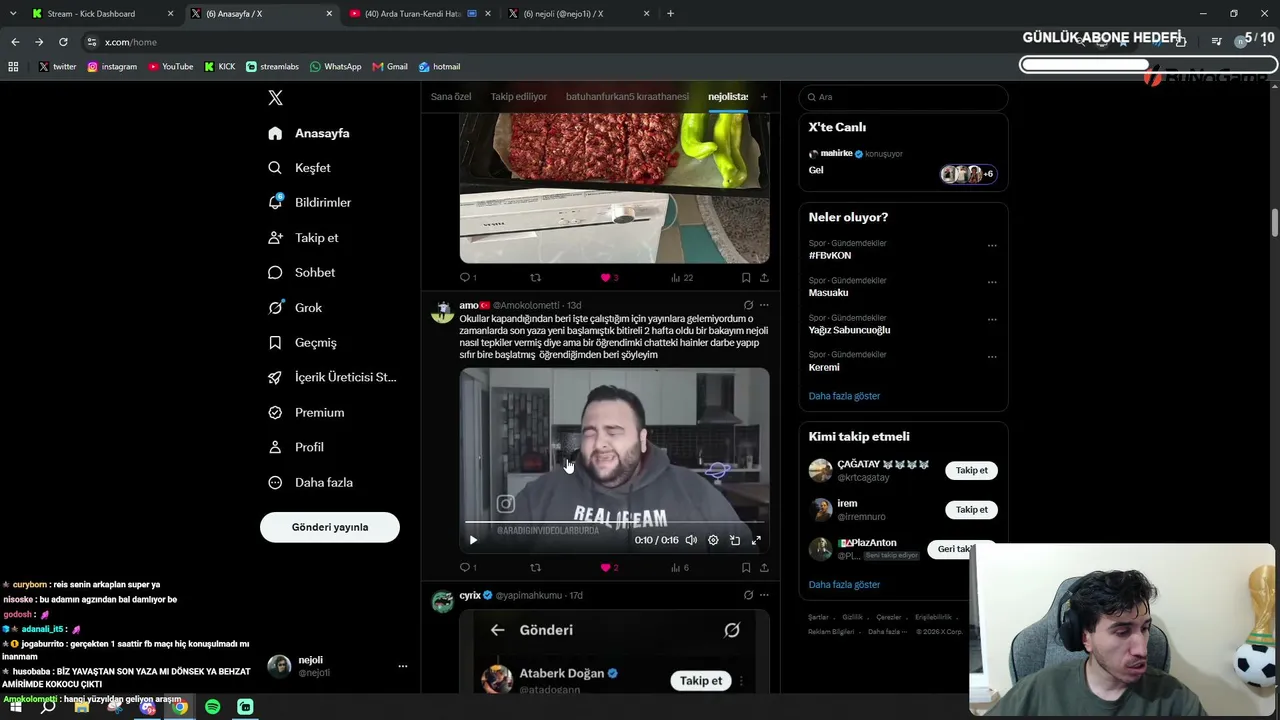Play the amo post video

click(x=473, y=540)
